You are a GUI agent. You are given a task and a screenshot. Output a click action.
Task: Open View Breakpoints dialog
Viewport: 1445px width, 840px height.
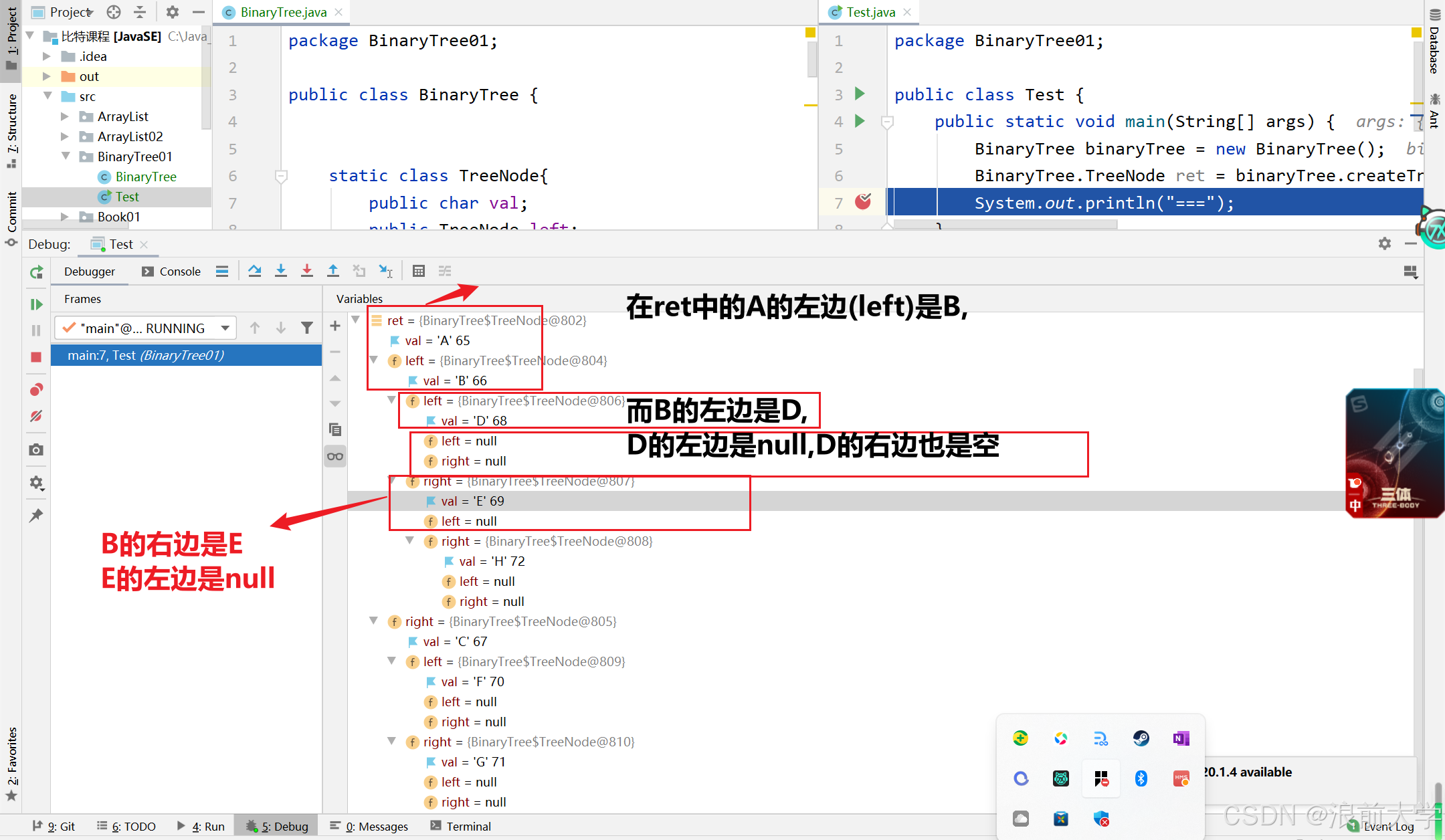click(x=36, y=389)
